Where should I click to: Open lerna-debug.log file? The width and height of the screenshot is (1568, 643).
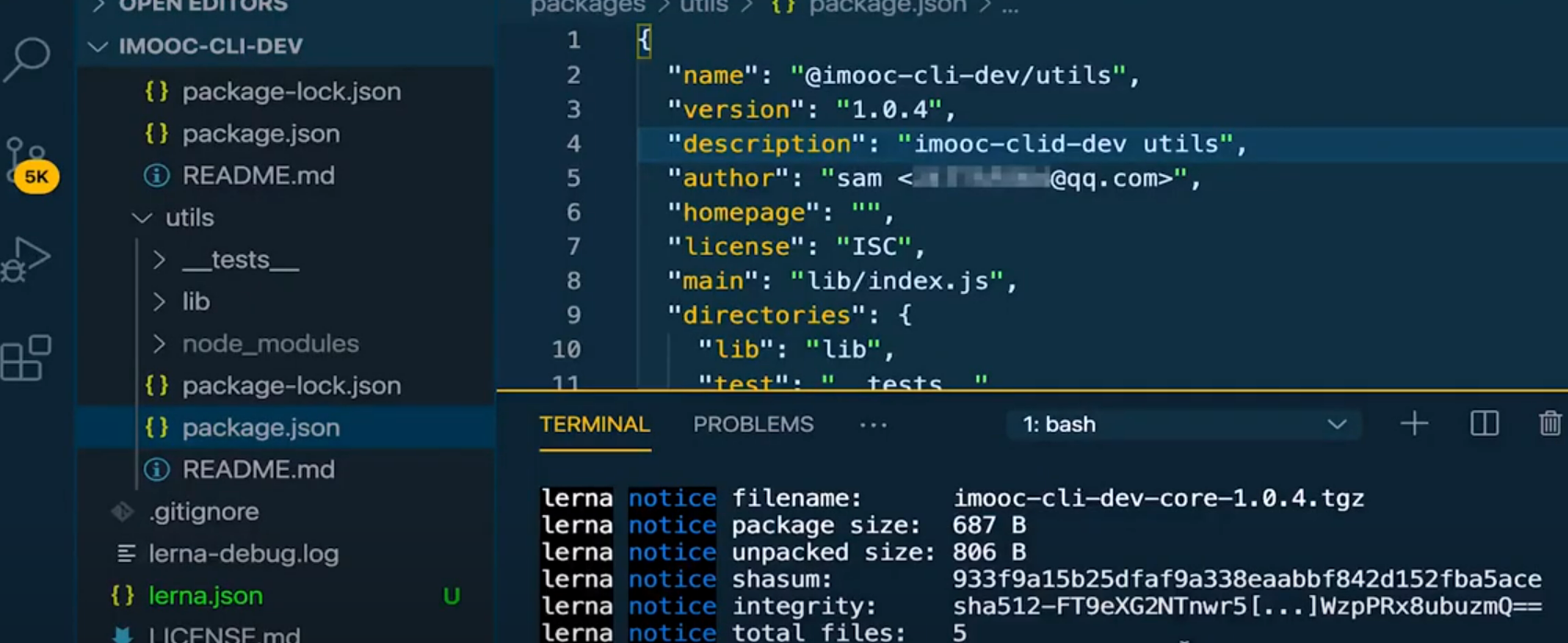[x=285, y=554]
